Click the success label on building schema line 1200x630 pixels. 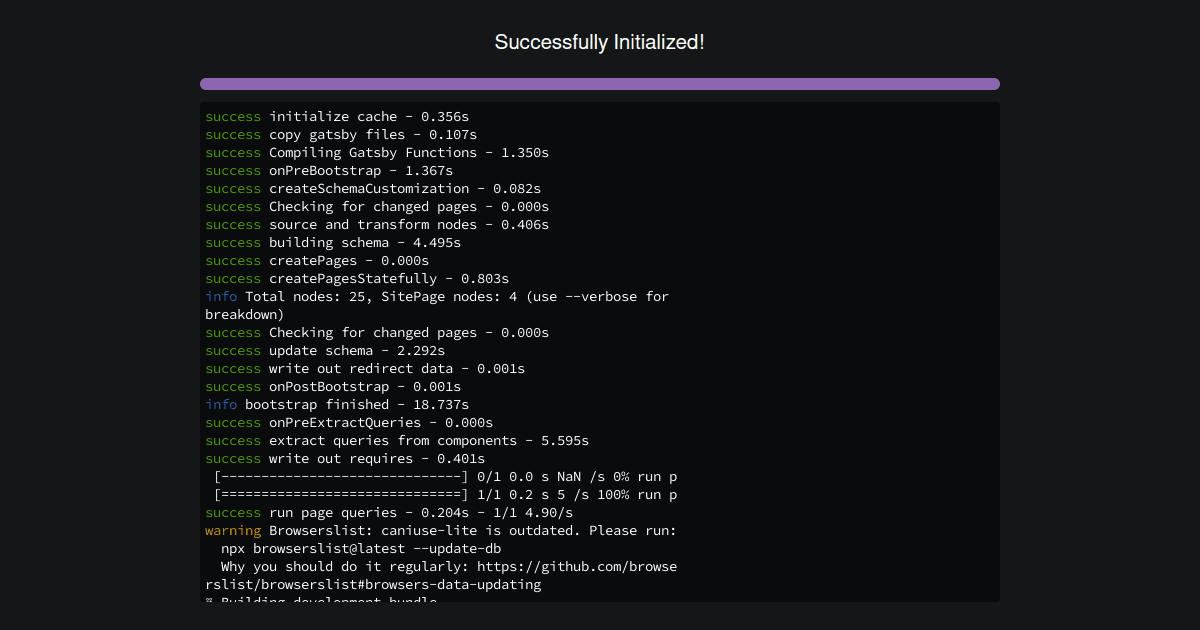pos(232,242)
